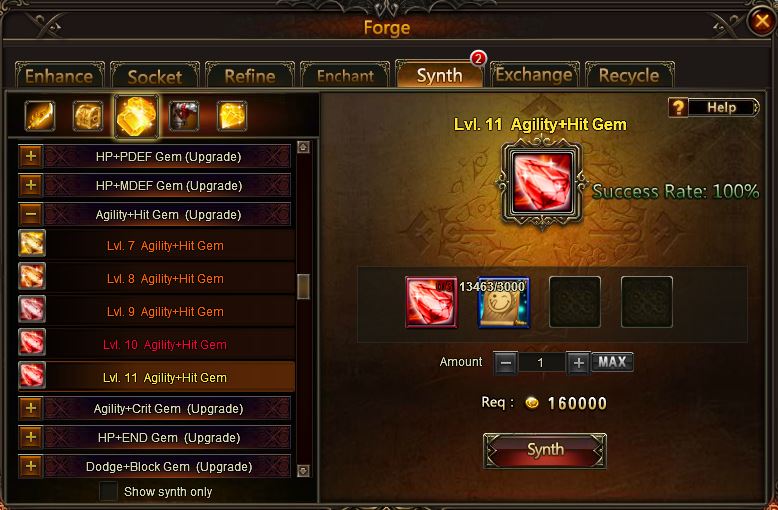This screenshot has height=510, width=778.
Task: Click the red gem material slot
Action: point(431,302)
